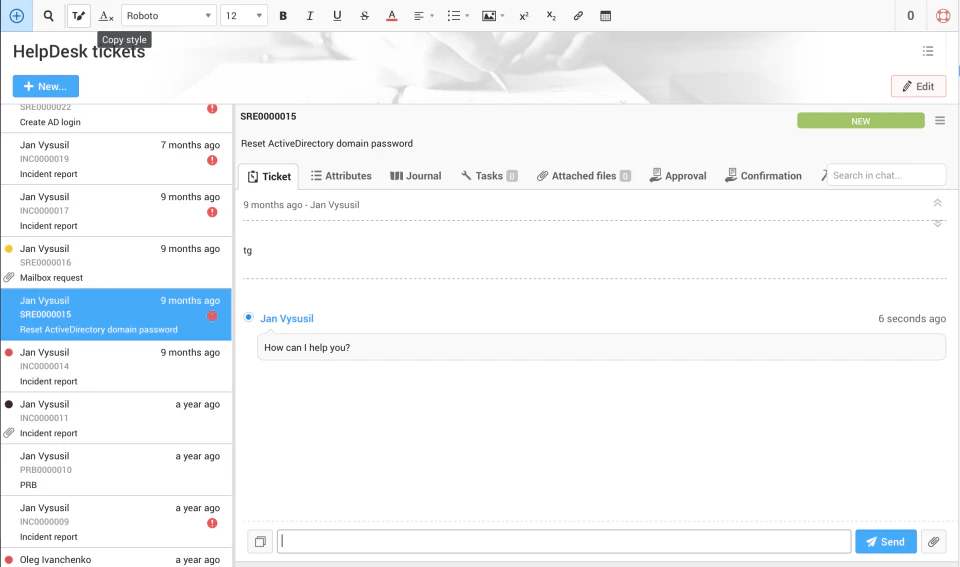Open ticket INC0000014 Incident report
Viewport: 960px width, 567px height.
(x=116, y=367)
